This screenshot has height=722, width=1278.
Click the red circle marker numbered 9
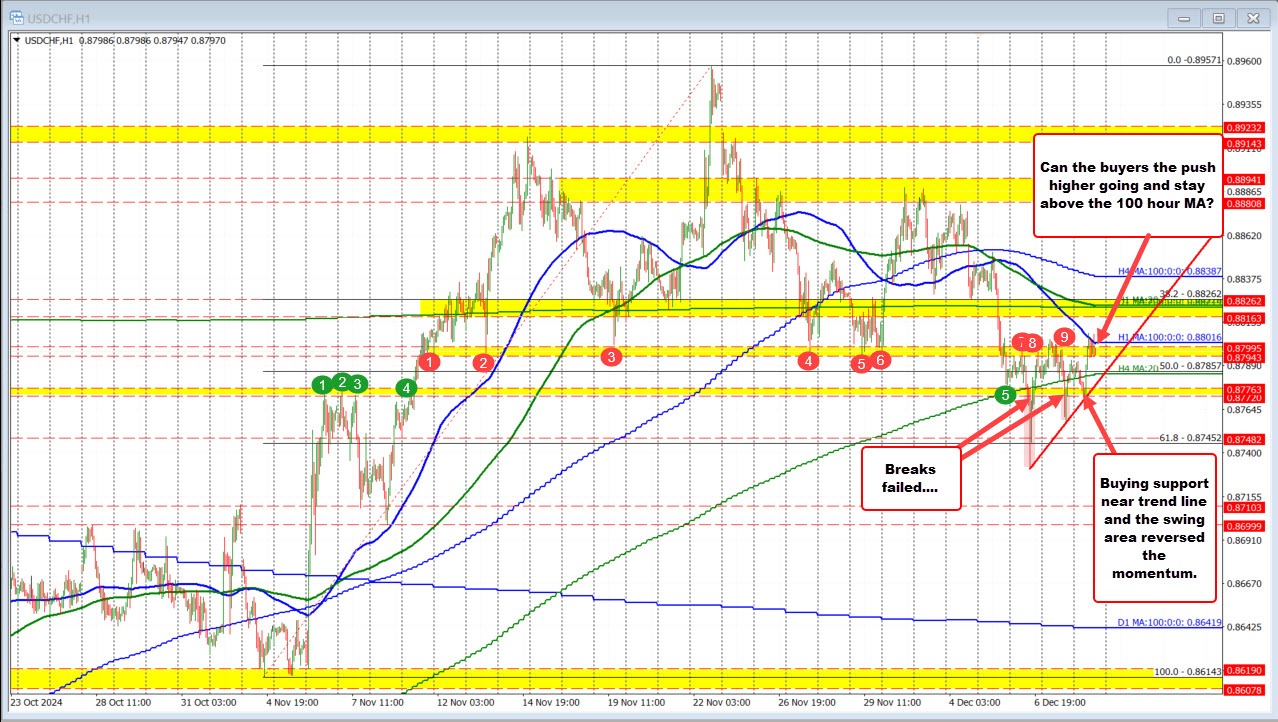1065,337
